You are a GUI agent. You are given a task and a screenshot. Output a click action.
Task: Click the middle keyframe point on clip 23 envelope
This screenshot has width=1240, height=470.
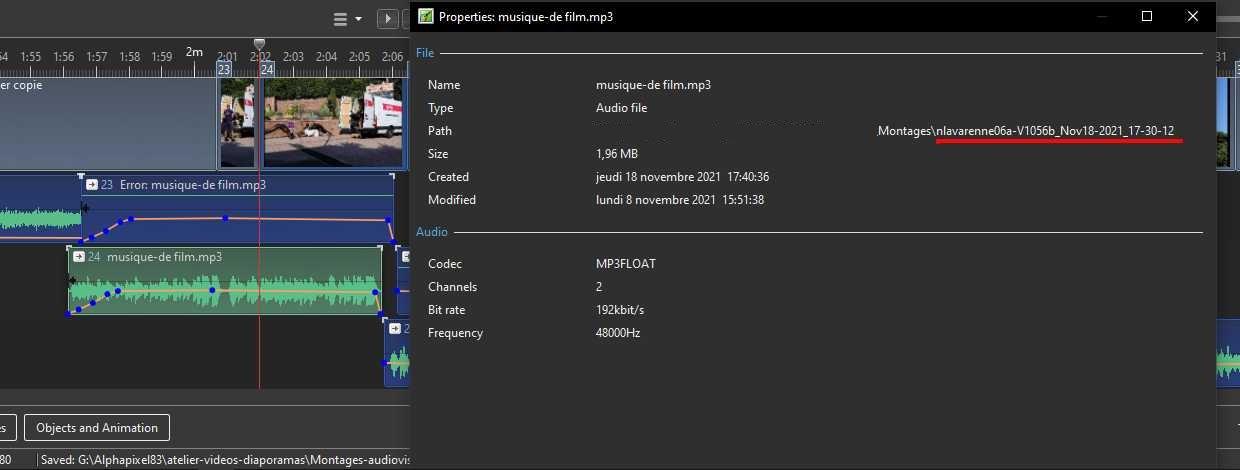pos(225,218)
